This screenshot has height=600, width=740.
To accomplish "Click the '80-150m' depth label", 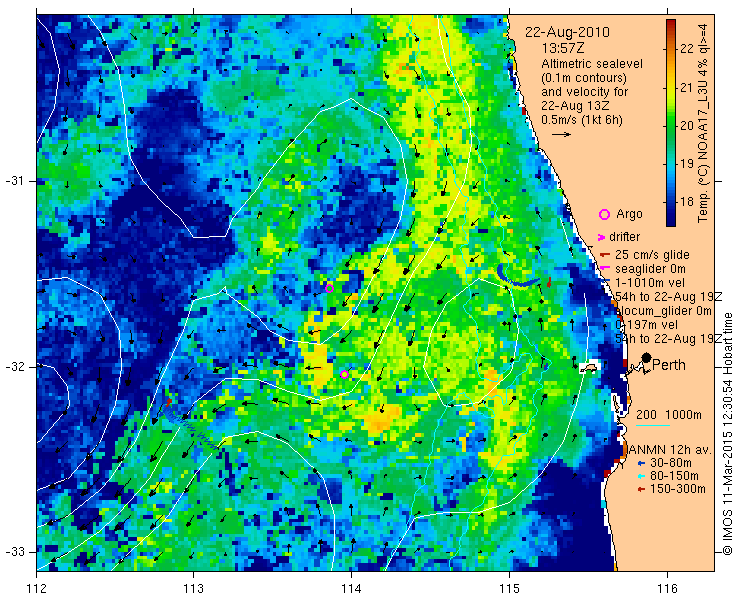I will click(x=674, y=476).
